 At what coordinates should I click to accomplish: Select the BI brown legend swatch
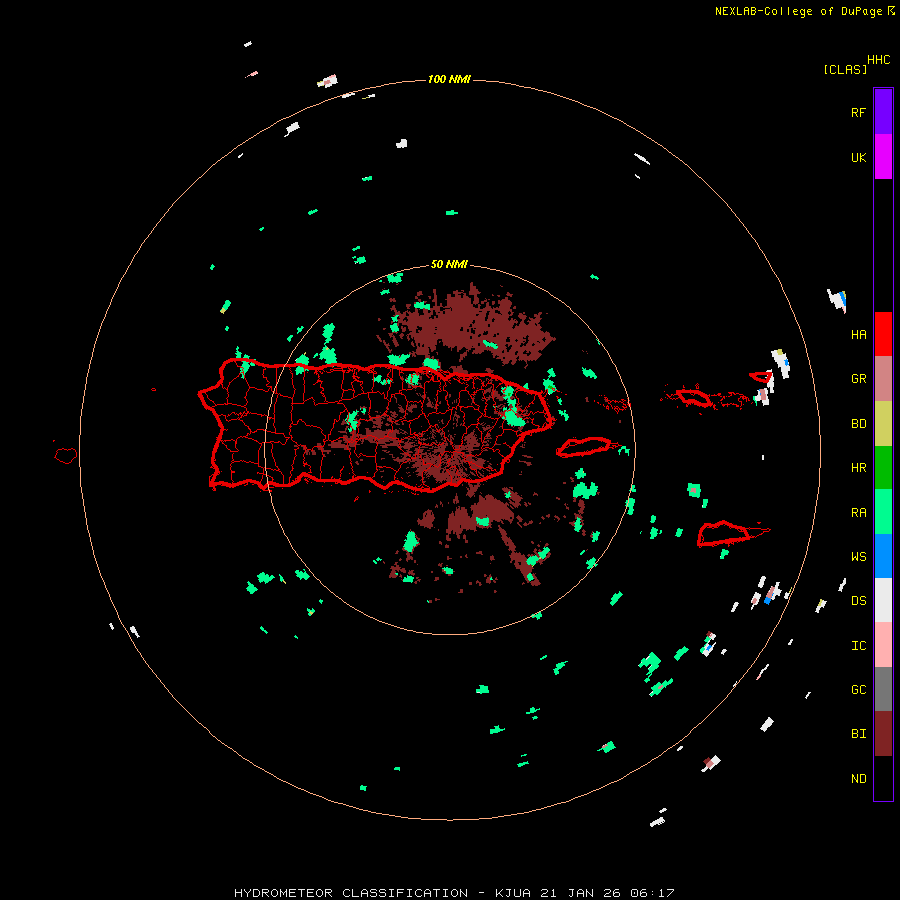883,734
